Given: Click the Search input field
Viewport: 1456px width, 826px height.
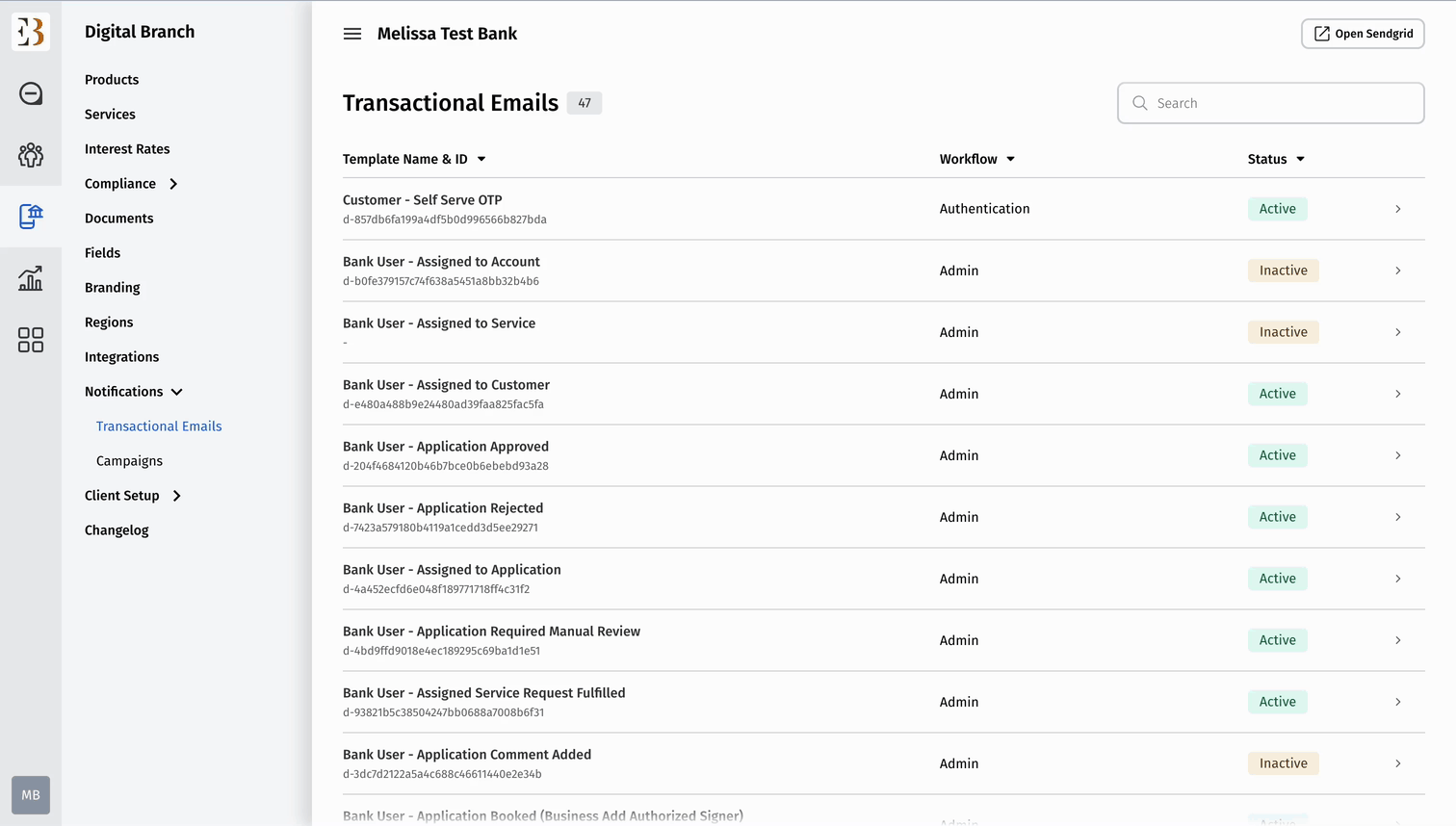Looking at the screenshot, I should pyautogui.click(x=1271, y=103).
